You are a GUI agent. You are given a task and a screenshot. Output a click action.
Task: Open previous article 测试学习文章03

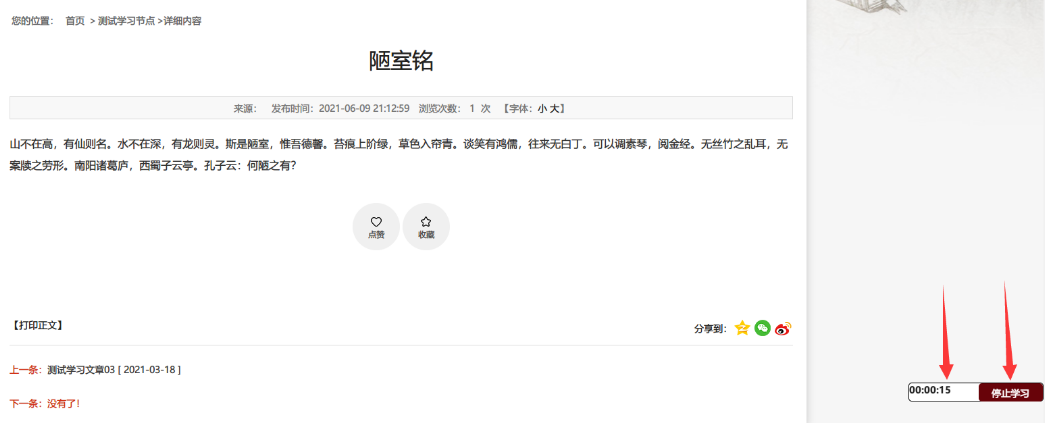[x=113, y=370]
